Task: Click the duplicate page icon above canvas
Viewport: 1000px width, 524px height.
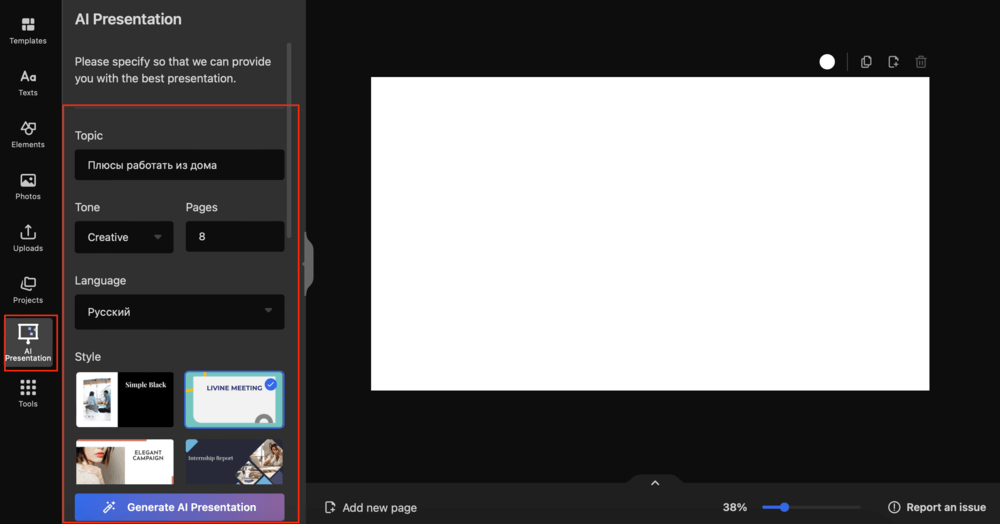Action: [866, 62]
